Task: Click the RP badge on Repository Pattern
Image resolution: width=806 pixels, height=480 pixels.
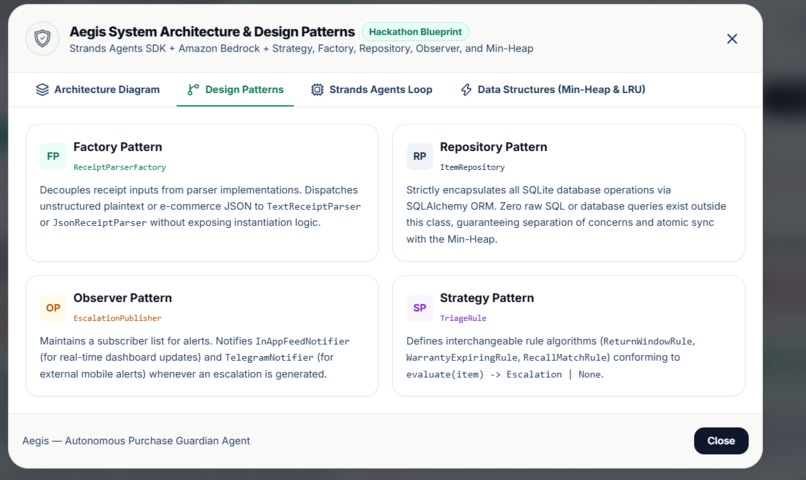Action: pos(419,156)
